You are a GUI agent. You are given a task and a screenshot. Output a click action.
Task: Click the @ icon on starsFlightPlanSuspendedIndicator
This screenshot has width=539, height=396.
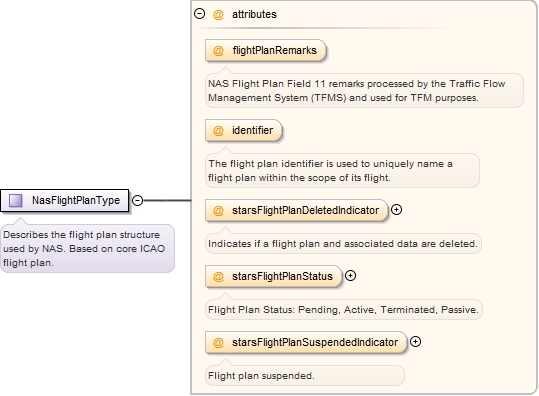(x=218, y=342)
